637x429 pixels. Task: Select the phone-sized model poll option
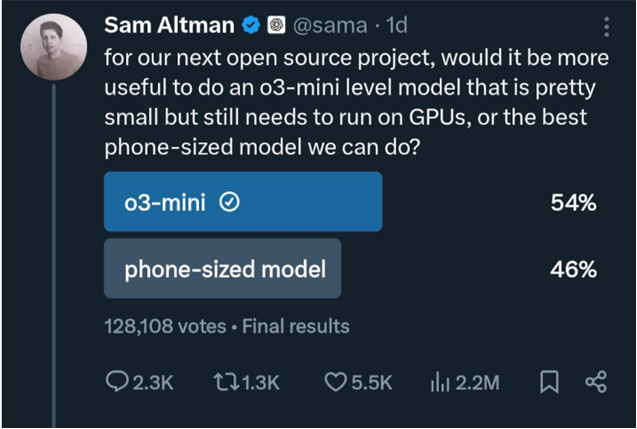pyautogui.click(x=222, y=268)
